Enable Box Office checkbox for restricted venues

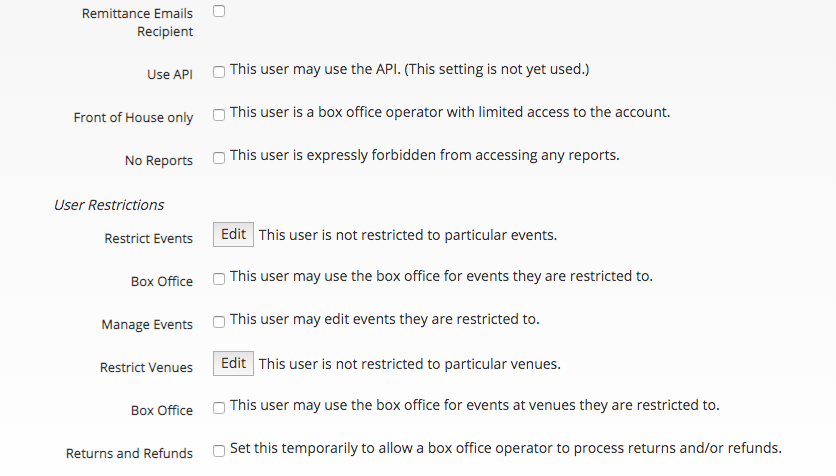click(x=219, y=408)
